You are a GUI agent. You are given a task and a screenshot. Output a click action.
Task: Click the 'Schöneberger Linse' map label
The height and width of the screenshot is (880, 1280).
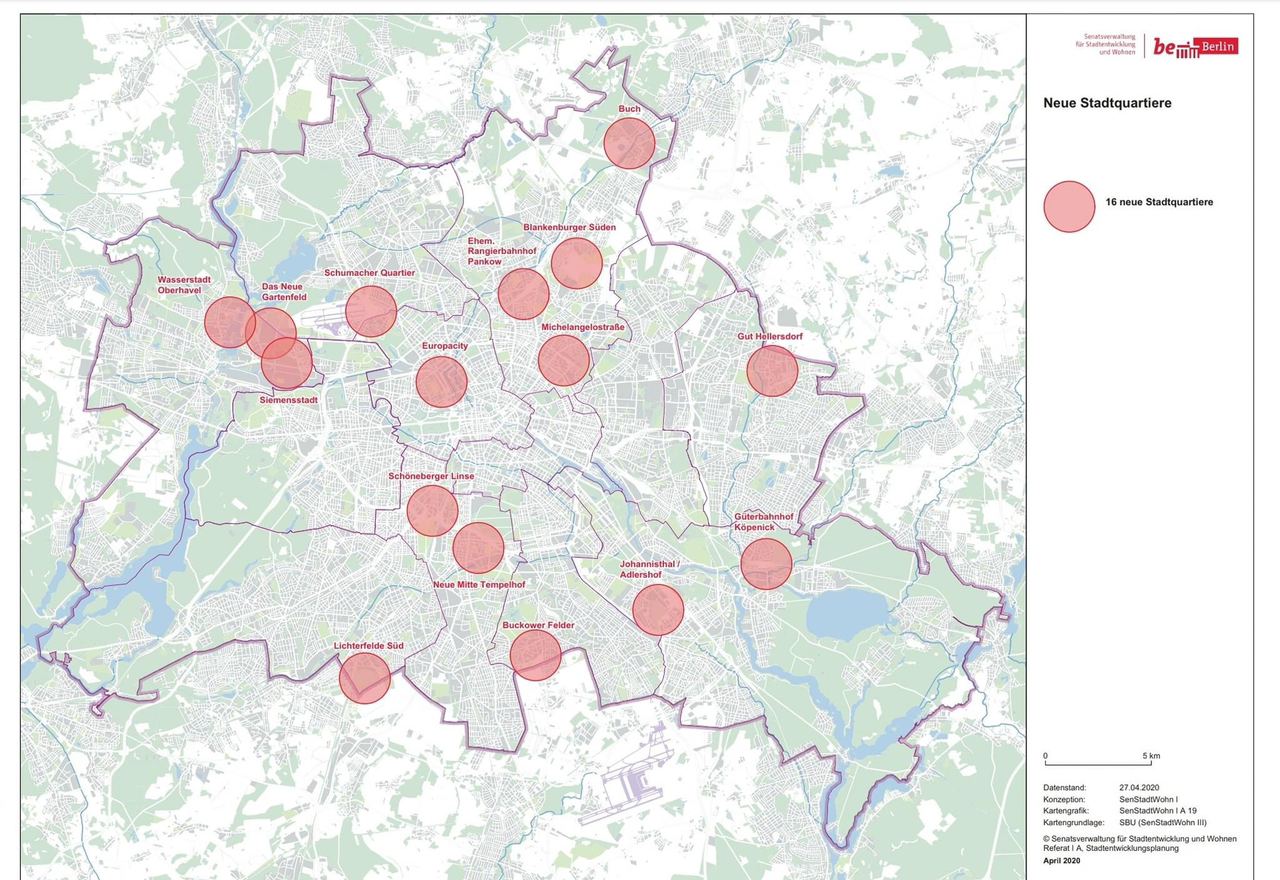point(431,476)
